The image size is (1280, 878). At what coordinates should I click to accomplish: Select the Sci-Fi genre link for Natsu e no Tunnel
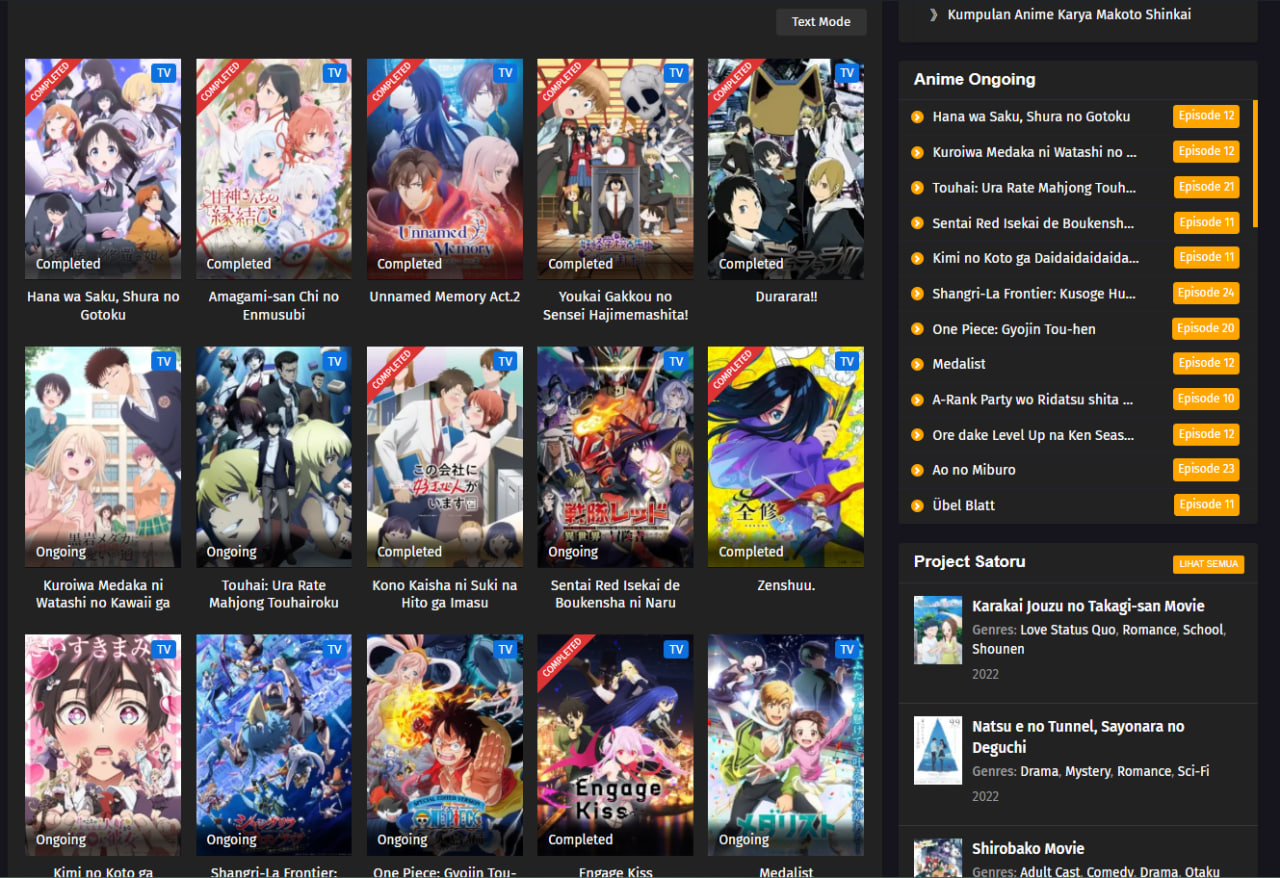coord(1192,772)
